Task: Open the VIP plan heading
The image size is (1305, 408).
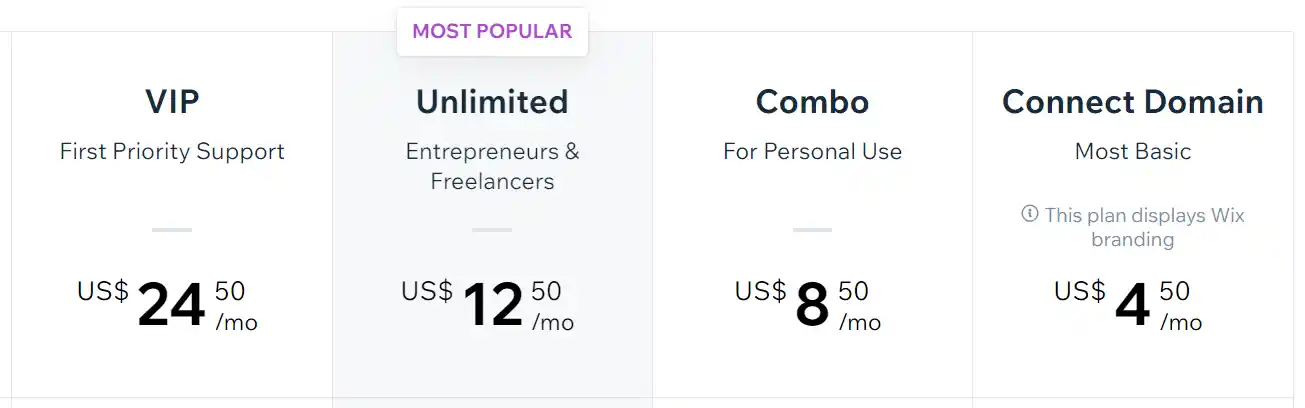Action: click(172, 101)
